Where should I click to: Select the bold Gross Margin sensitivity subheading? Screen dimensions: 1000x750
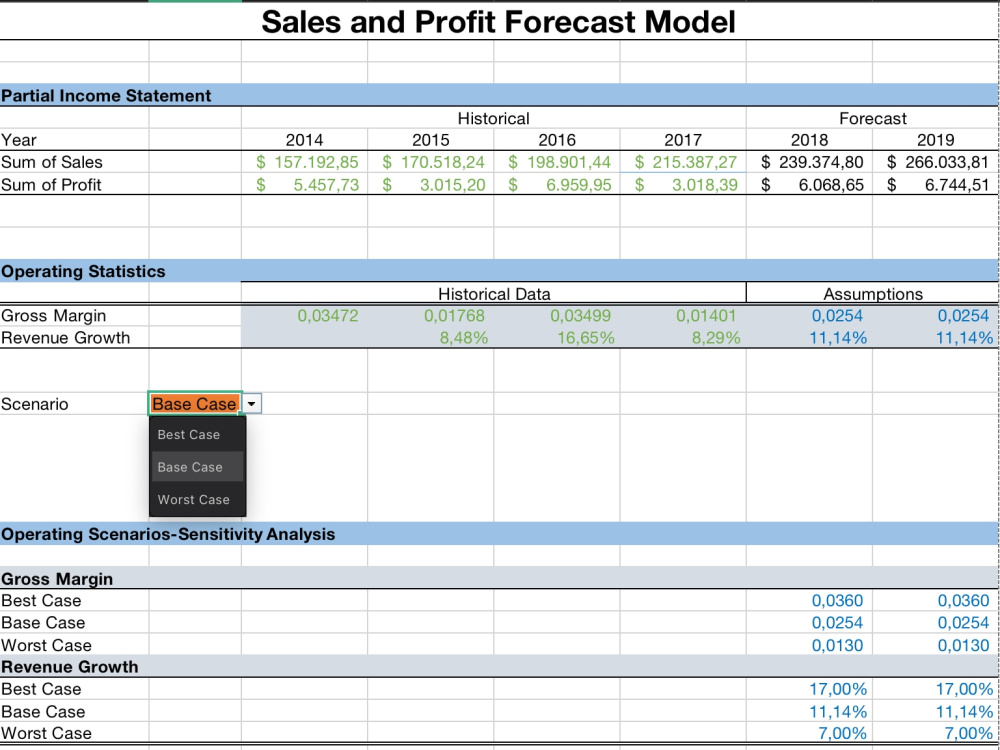click(57, 578)
